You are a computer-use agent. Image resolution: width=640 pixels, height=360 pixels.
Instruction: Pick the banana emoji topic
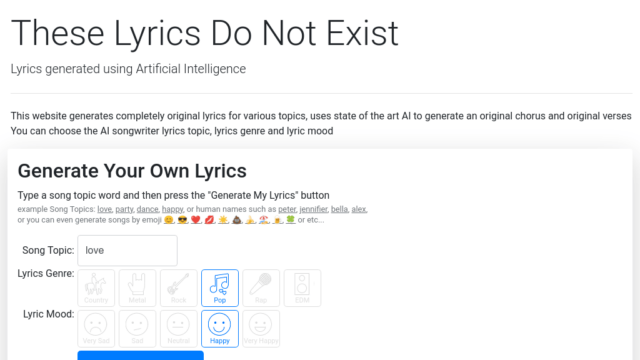click(x=250, y=220)
